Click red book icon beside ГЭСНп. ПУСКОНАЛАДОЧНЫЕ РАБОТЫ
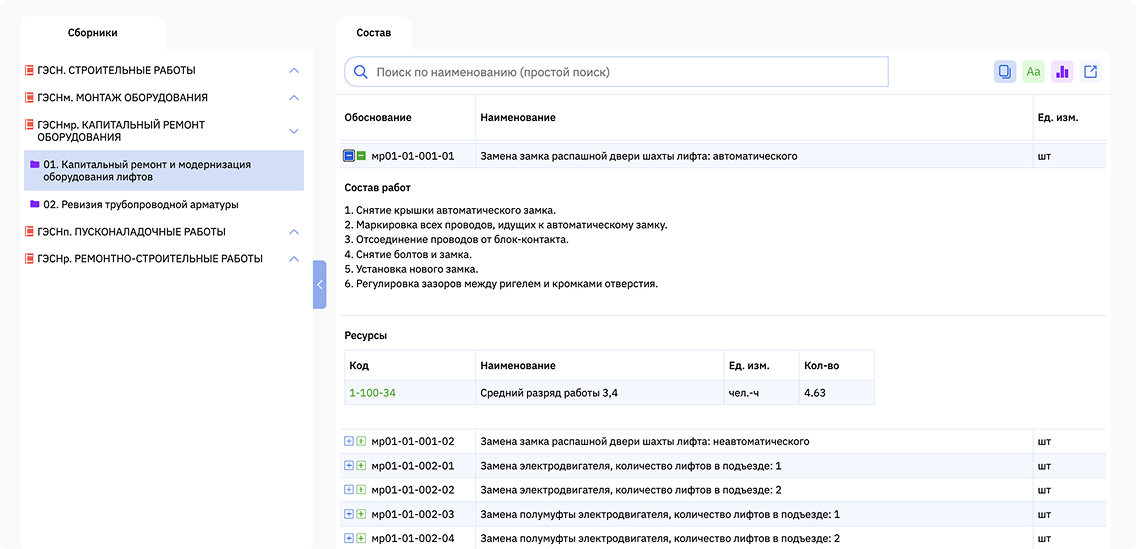 tap(30, 232)
